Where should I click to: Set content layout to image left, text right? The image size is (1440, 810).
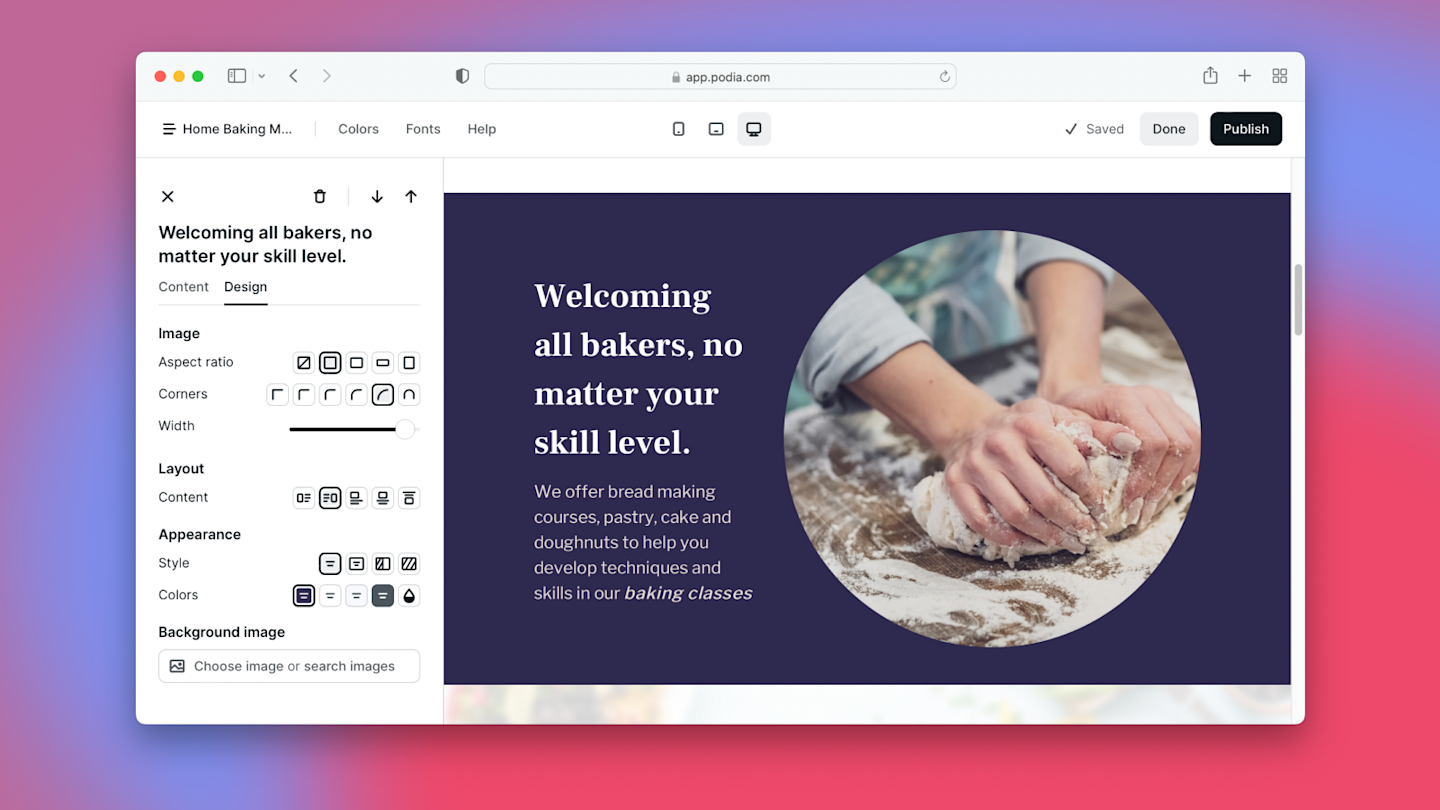(304, 498)
